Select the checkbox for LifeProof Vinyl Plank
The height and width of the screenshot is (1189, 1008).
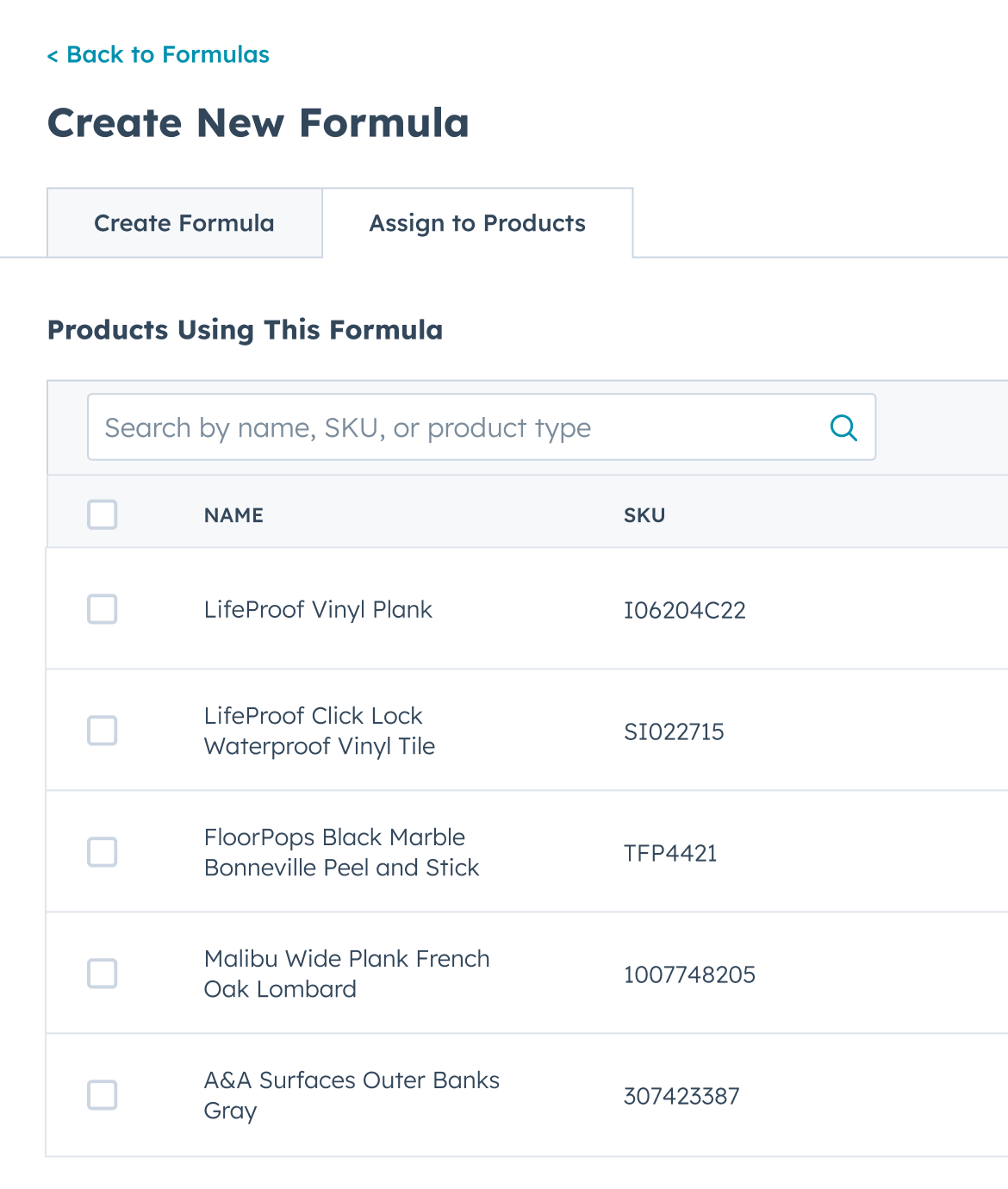[102, 609]
